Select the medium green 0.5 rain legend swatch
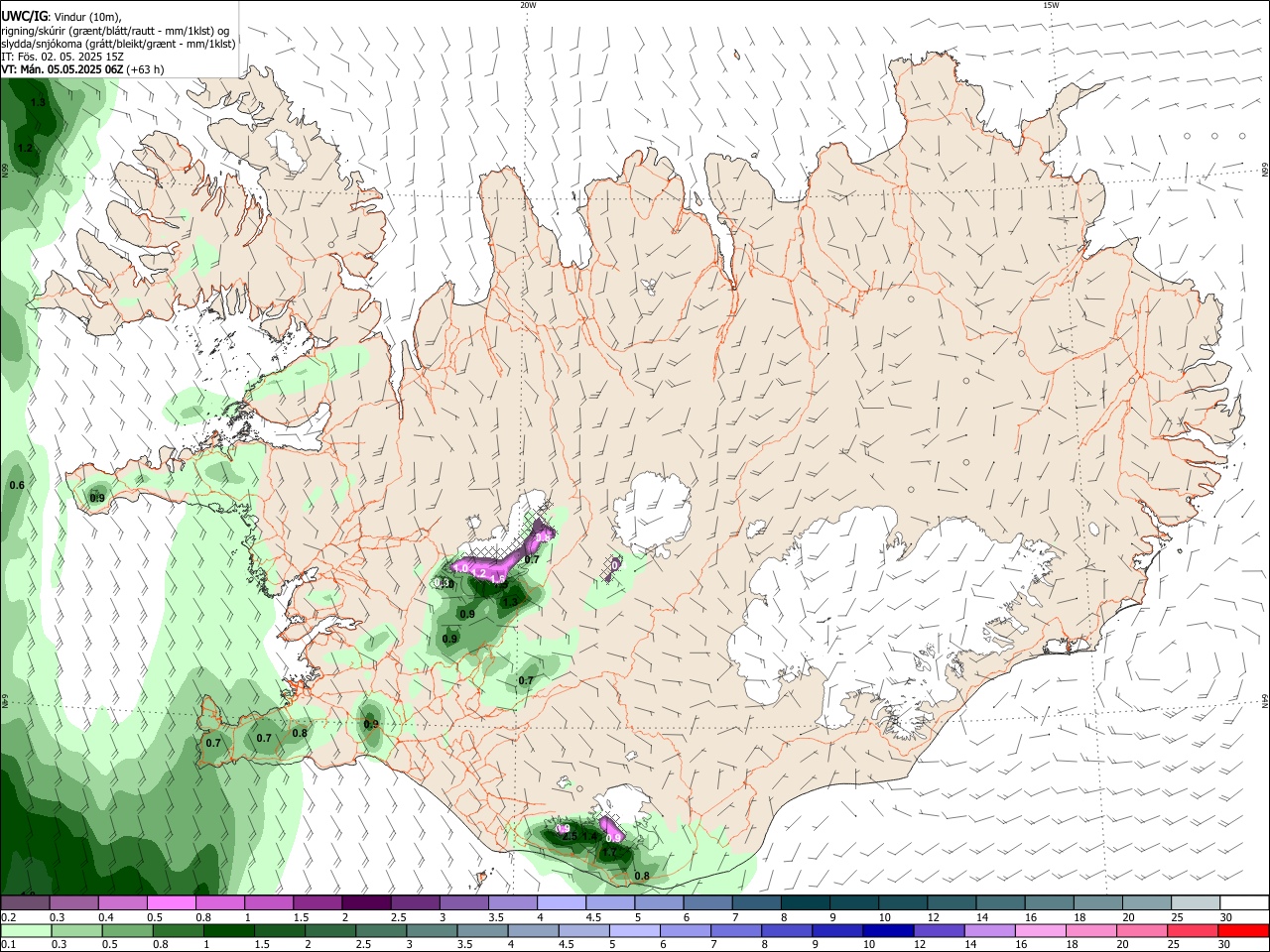Screen dimensions: 1270x952 point(128,930)
